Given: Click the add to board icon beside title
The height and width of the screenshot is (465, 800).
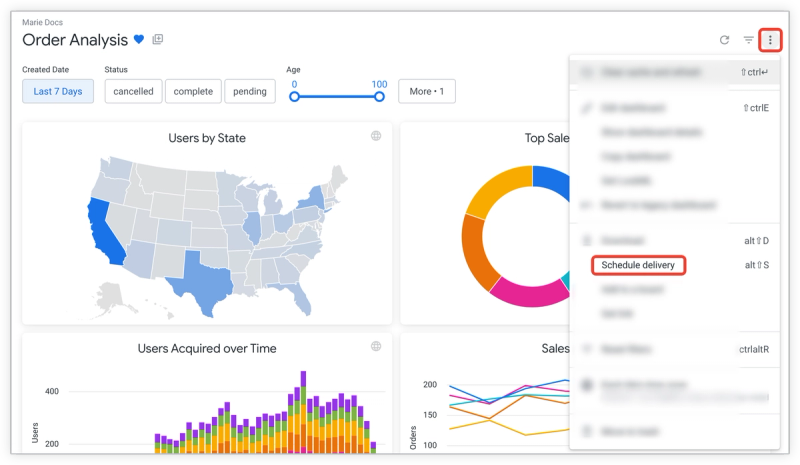Looking at the screenshot, I should coord(158,39).
